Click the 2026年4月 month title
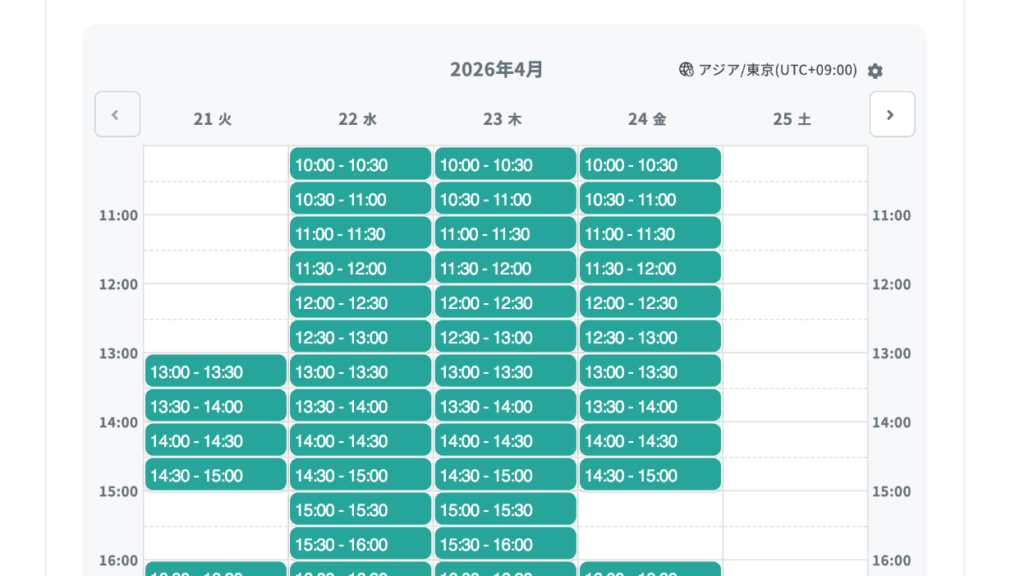Image resolution: width=1024 pixels, height=576 pixels. coord(496,69)
